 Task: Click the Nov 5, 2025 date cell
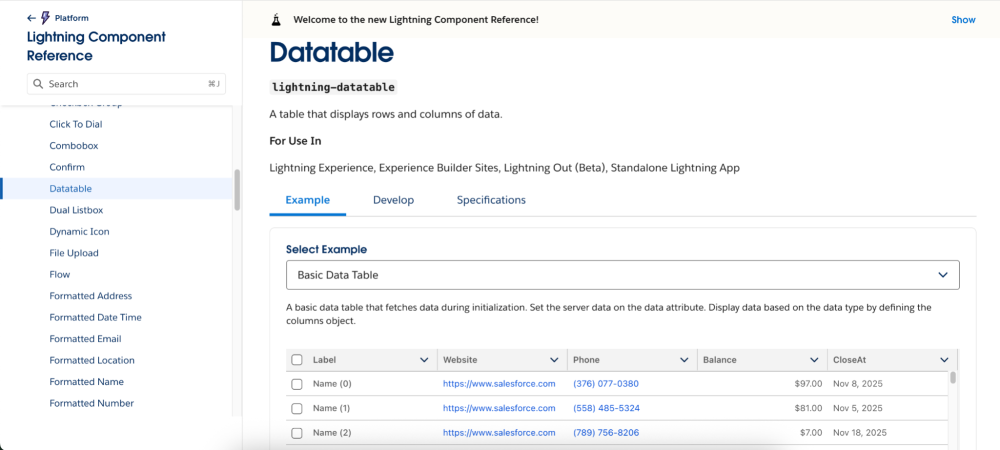pos(858,408)
